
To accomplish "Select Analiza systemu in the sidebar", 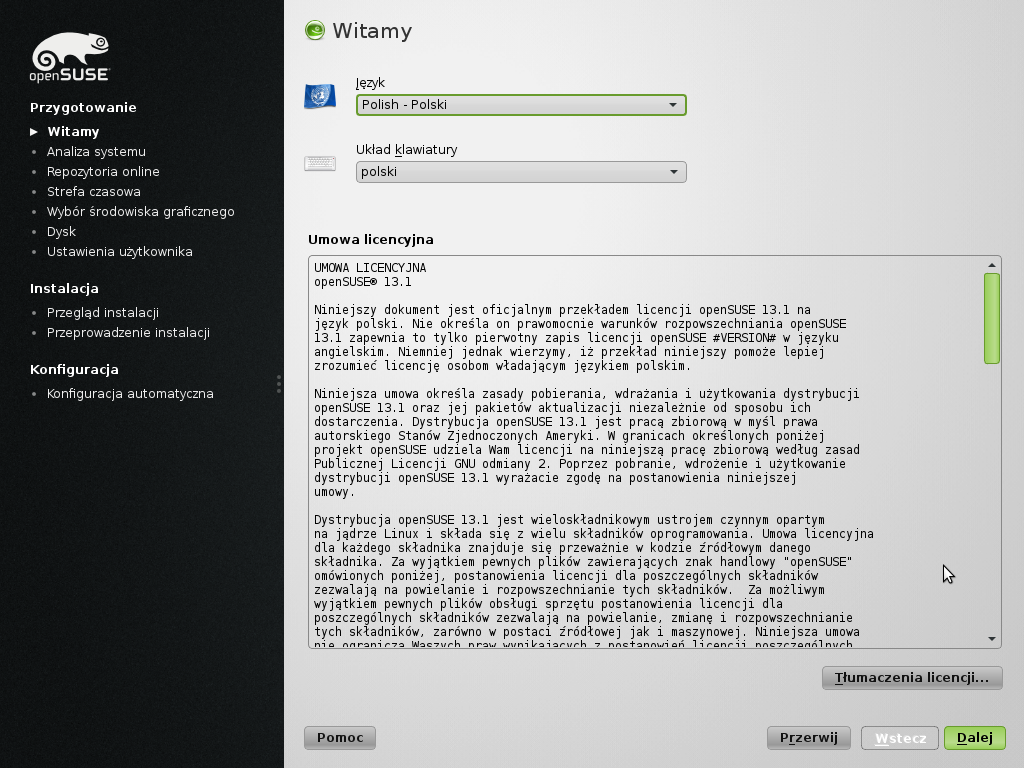I will click(x=96, y=152).
